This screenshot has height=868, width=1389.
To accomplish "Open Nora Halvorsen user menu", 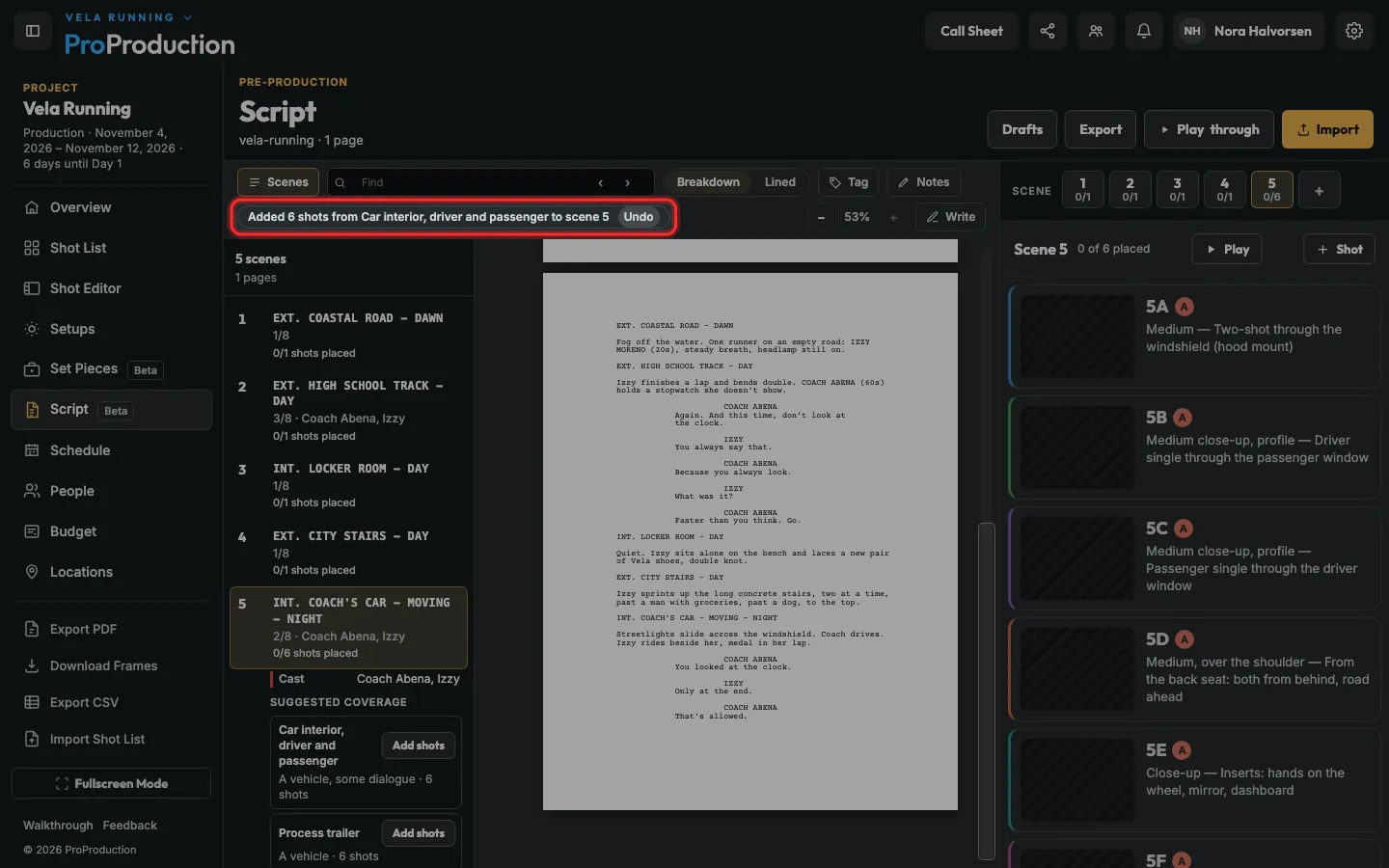I will 1249,31.
